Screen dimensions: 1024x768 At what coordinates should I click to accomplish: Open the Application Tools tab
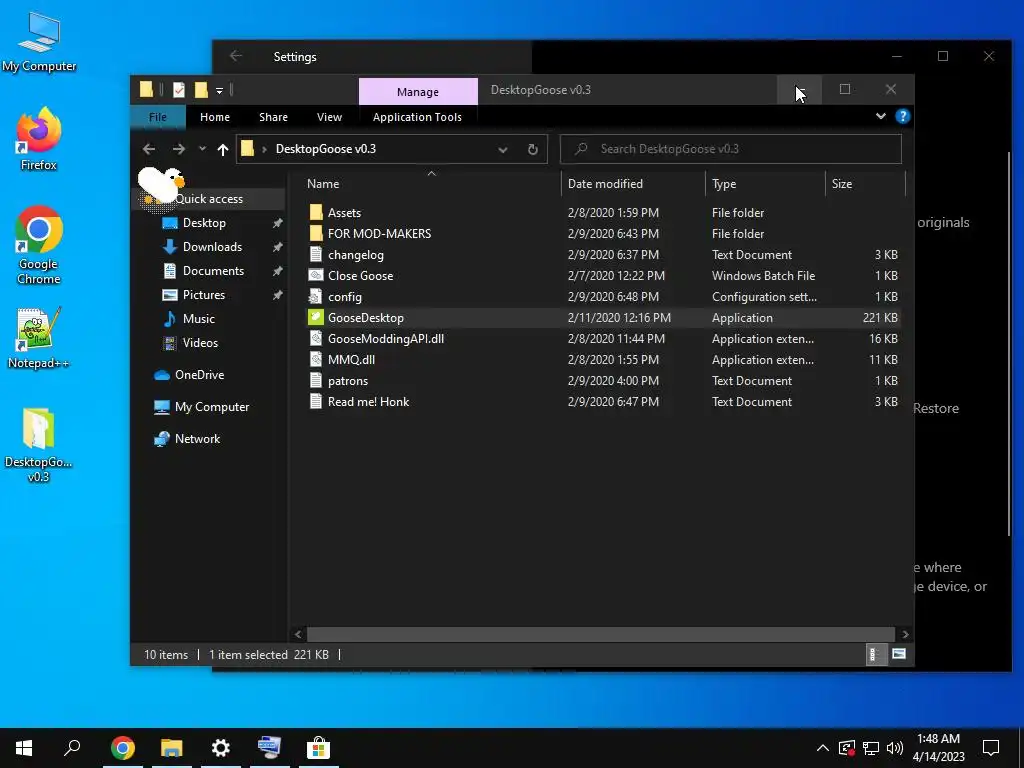click(x=417, y=117)
